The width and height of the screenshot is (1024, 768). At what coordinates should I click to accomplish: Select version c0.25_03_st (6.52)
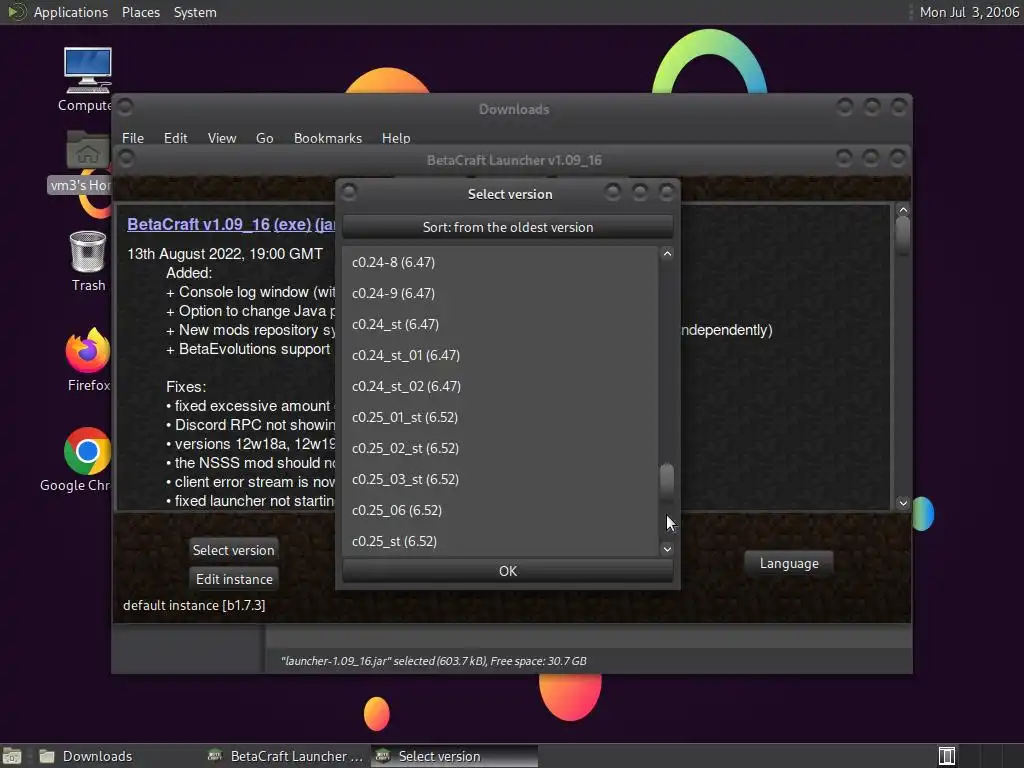click(x=500, y=479)
